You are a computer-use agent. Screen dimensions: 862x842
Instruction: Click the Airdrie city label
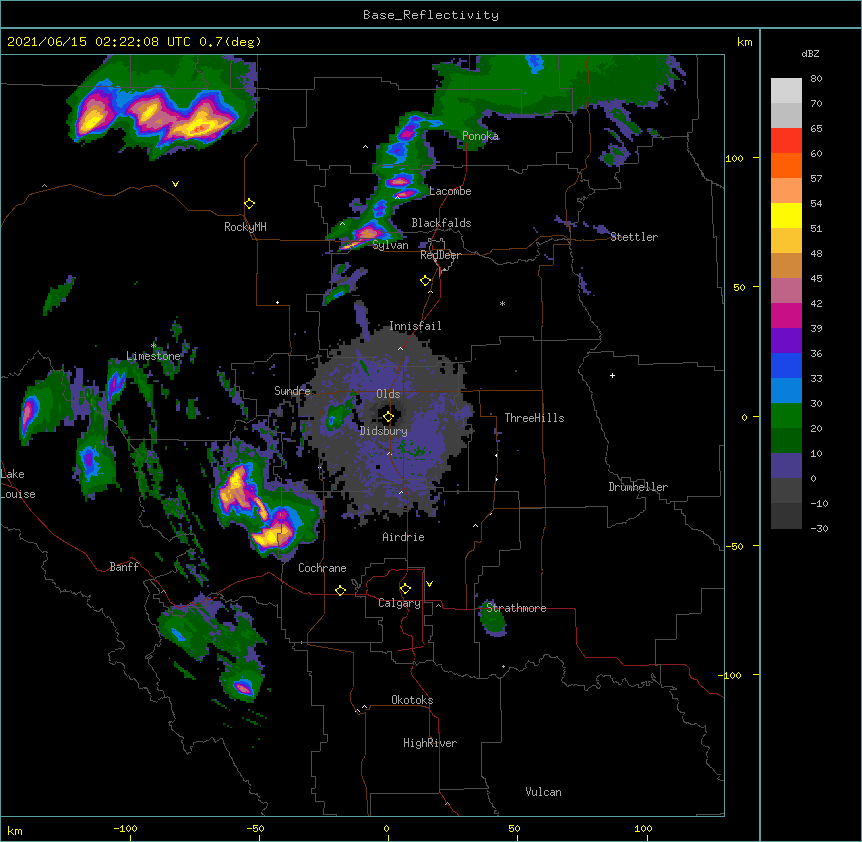coord(403,537)
